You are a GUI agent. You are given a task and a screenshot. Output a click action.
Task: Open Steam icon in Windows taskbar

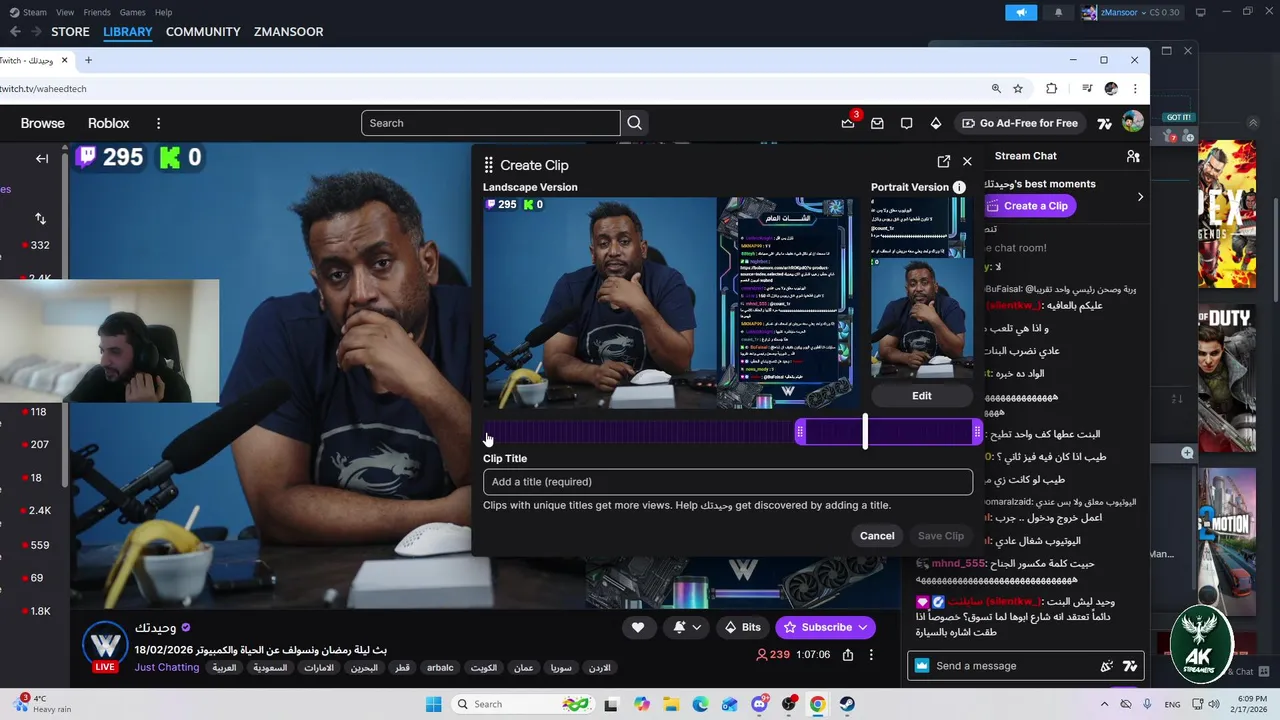(x=846, y=704)
